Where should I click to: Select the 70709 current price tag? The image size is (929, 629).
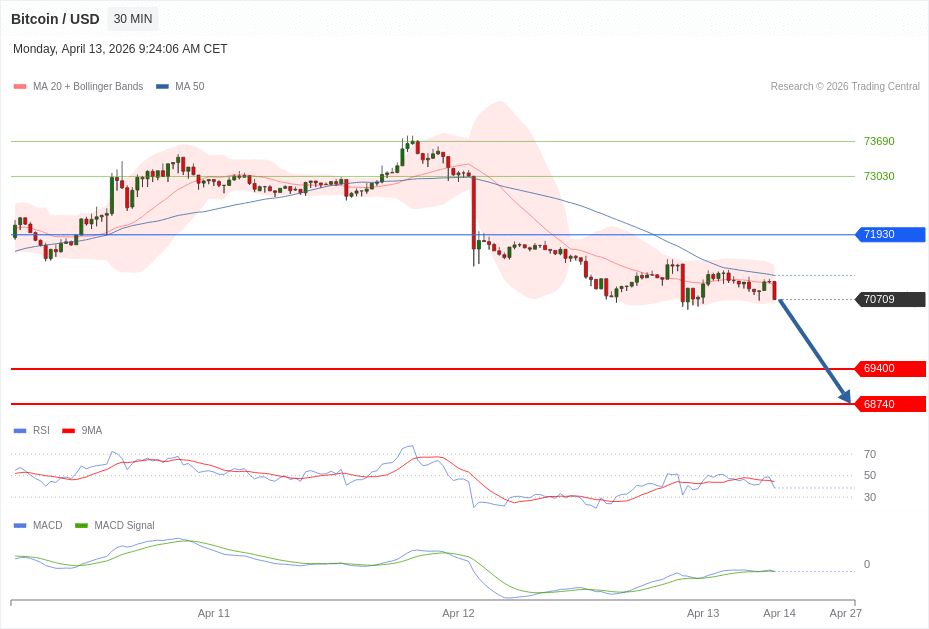(x=890, y=299)
